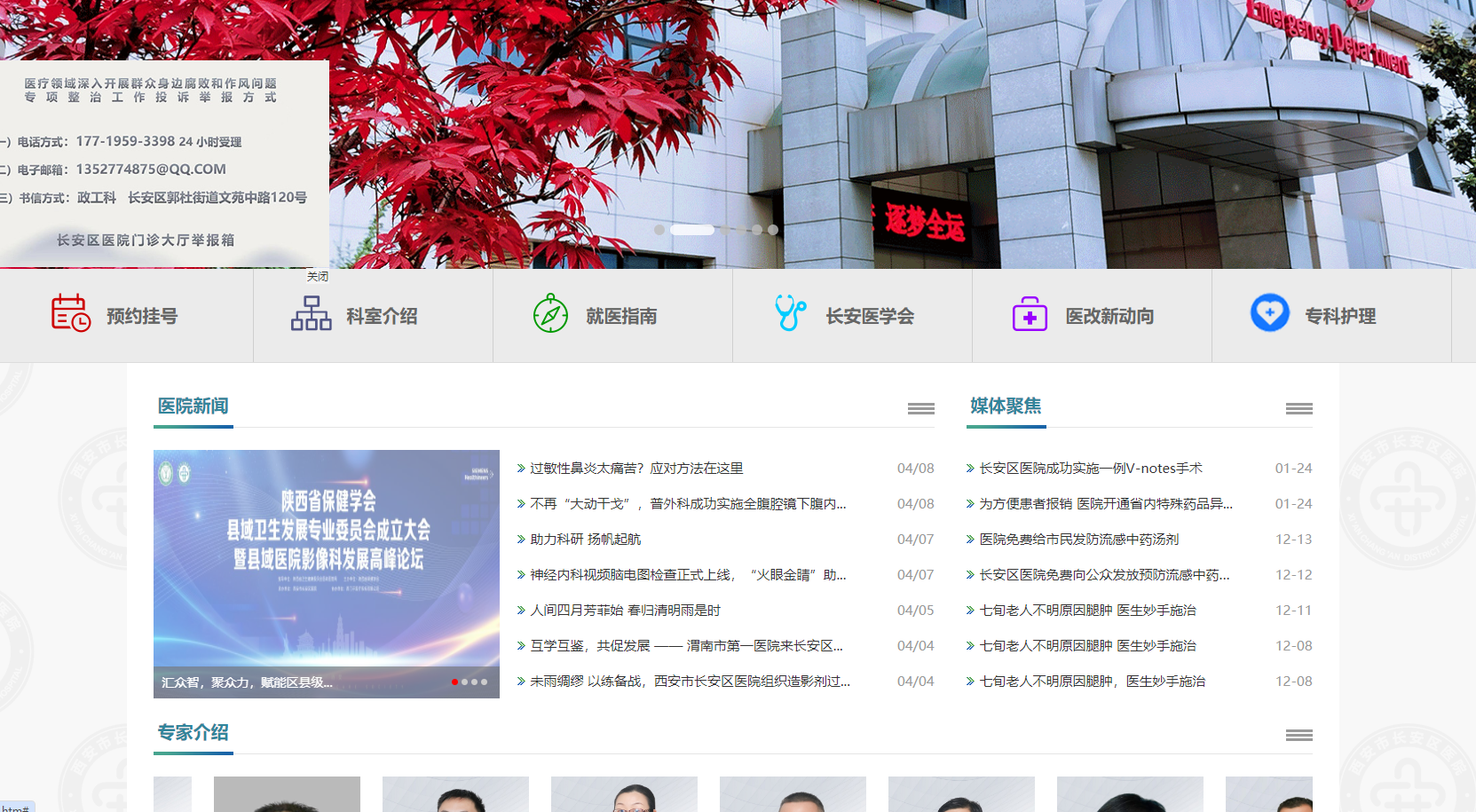This screenshot has height=812, width=1476.
Task: Open news 过敏性鼻炎太痛苦？应对方法在这里
Action: pos(636,468)
